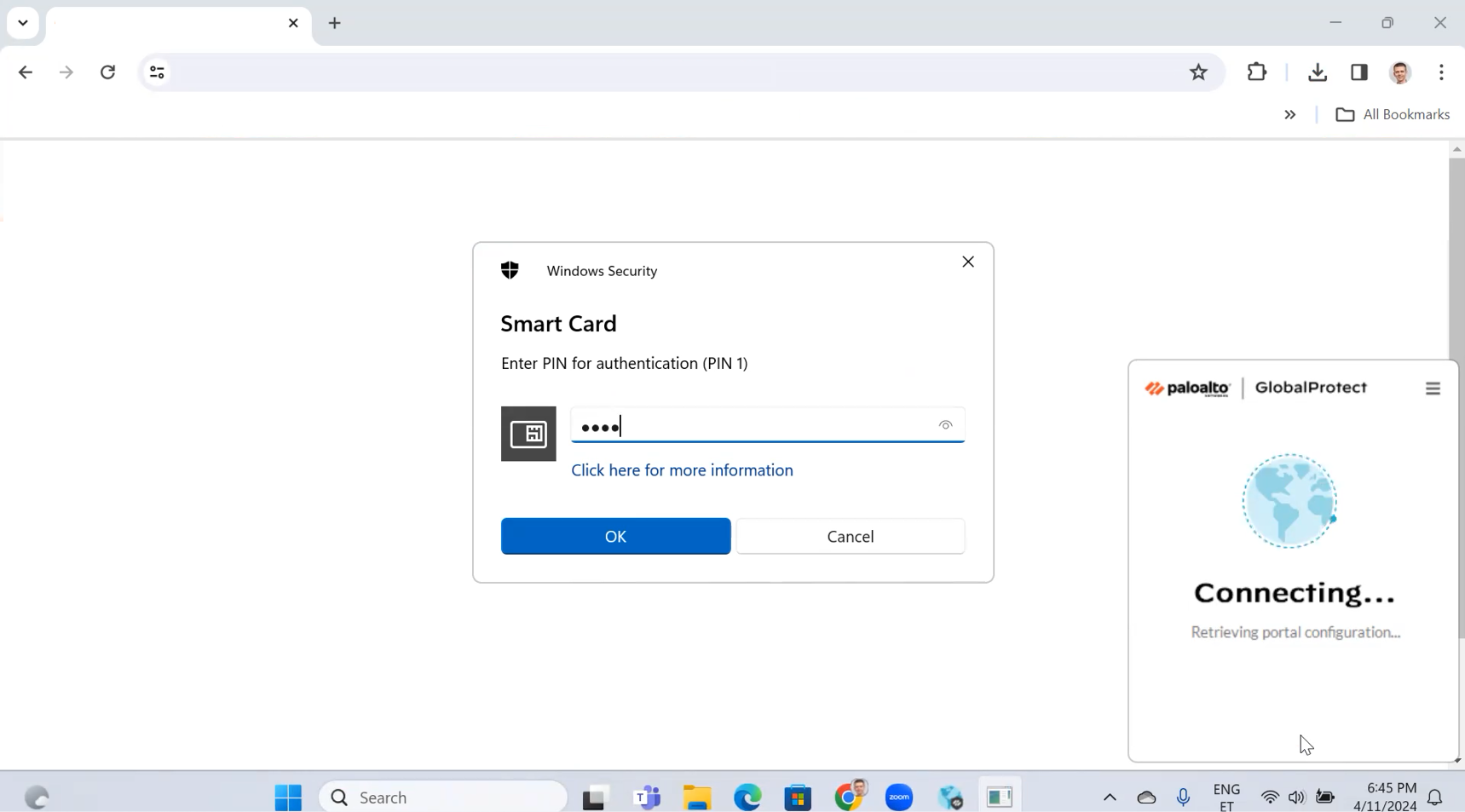Cancel the Smart Card prompt
This screenshot has width=1465, height=812.
[x=850, y=536]
